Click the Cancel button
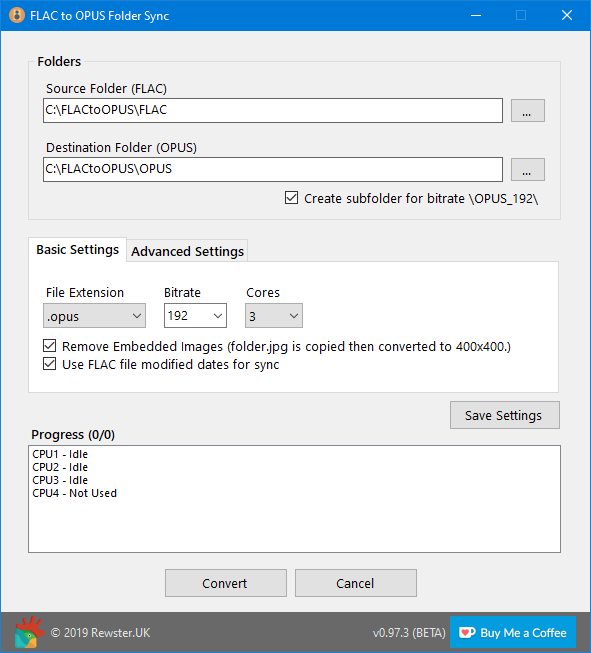The height and width of the screenshot is (653, 591). coord(356,583)
